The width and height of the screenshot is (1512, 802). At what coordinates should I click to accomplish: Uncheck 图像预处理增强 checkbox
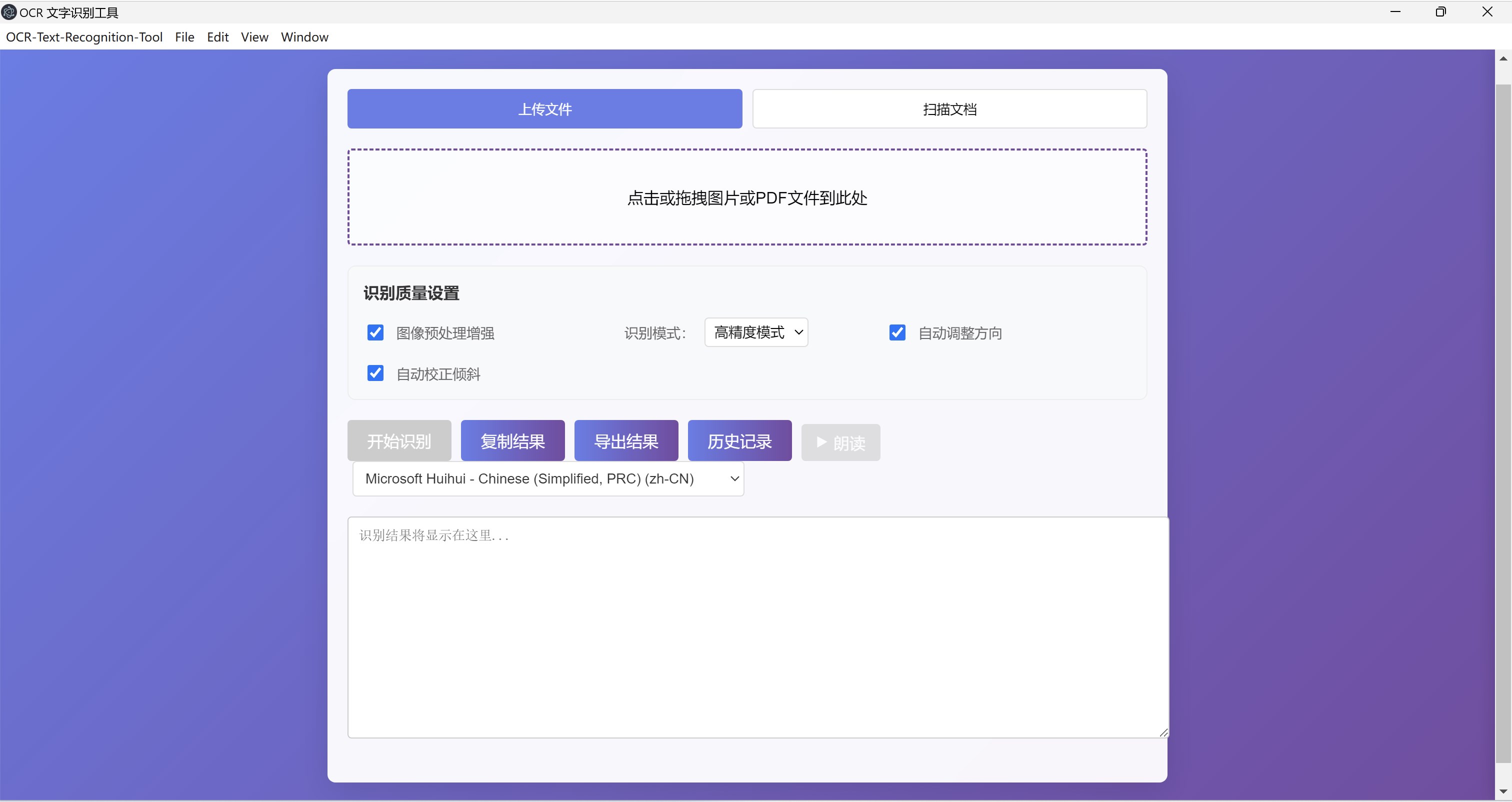click(375, 333)
